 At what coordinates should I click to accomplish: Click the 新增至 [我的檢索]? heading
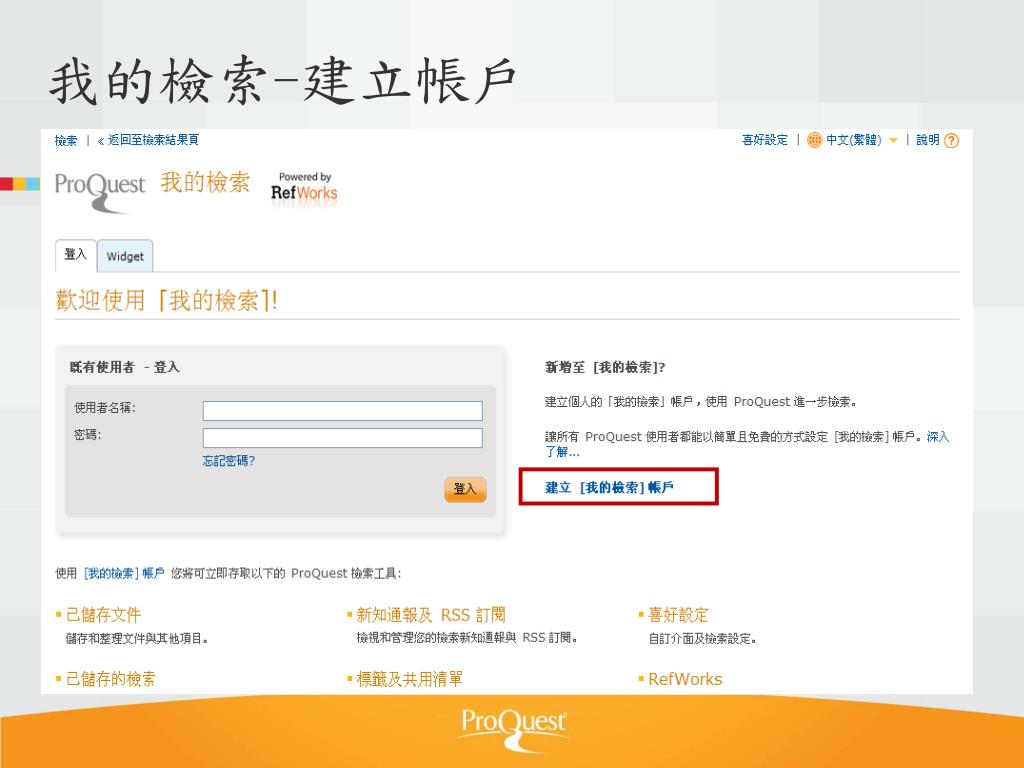coord(605,367)
